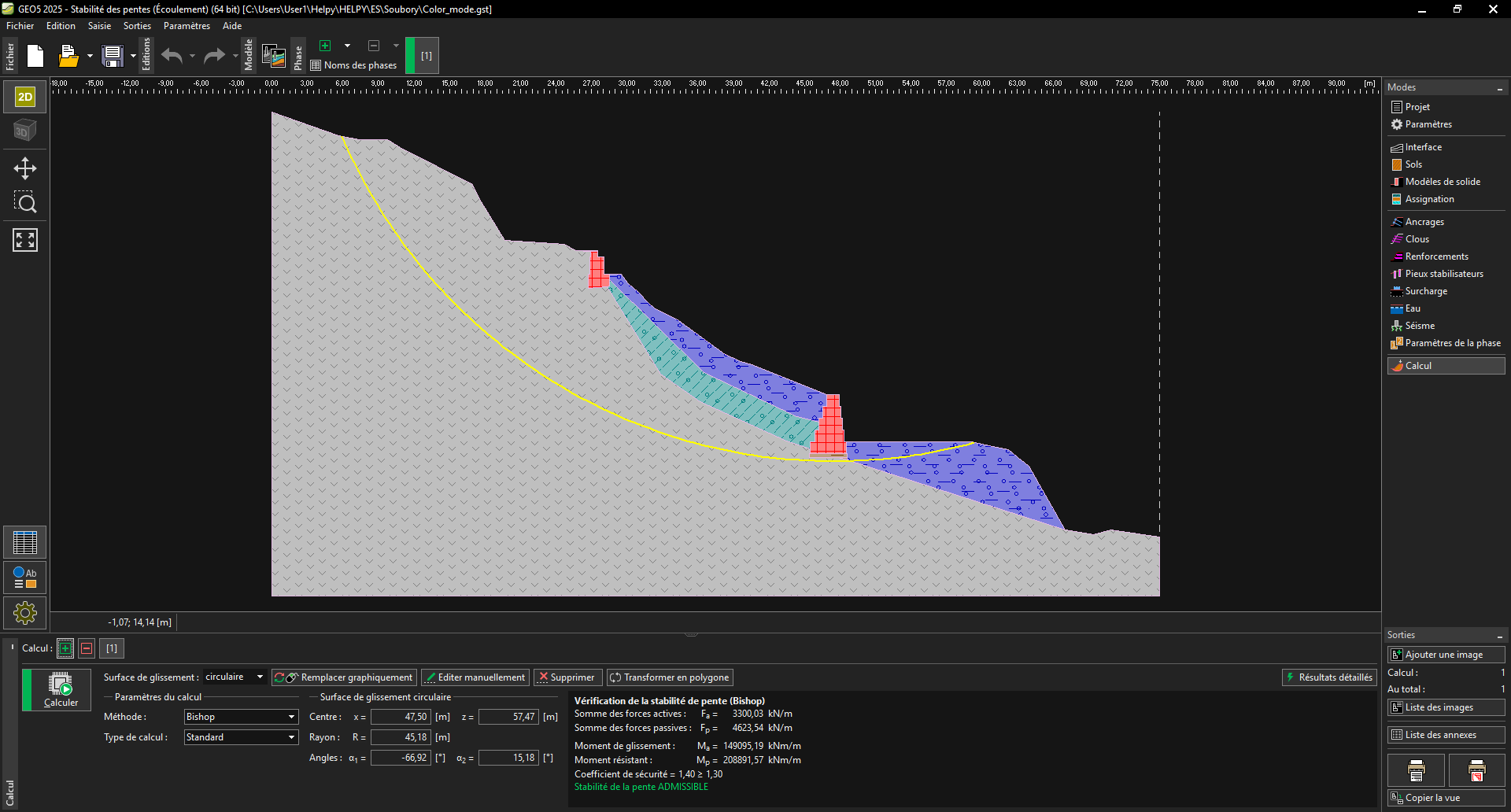This screenshot has height=812, width=1511.
Task: Collapse the Modes panel
Action: click(1499, 88)
